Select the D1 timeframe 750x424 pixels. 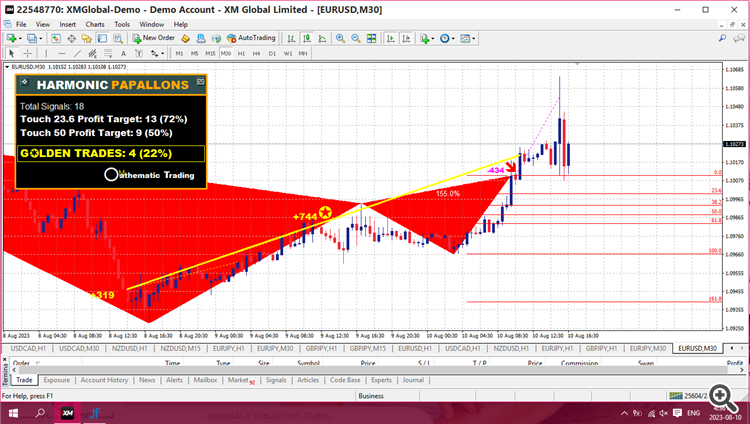click(x=272, y=53)
